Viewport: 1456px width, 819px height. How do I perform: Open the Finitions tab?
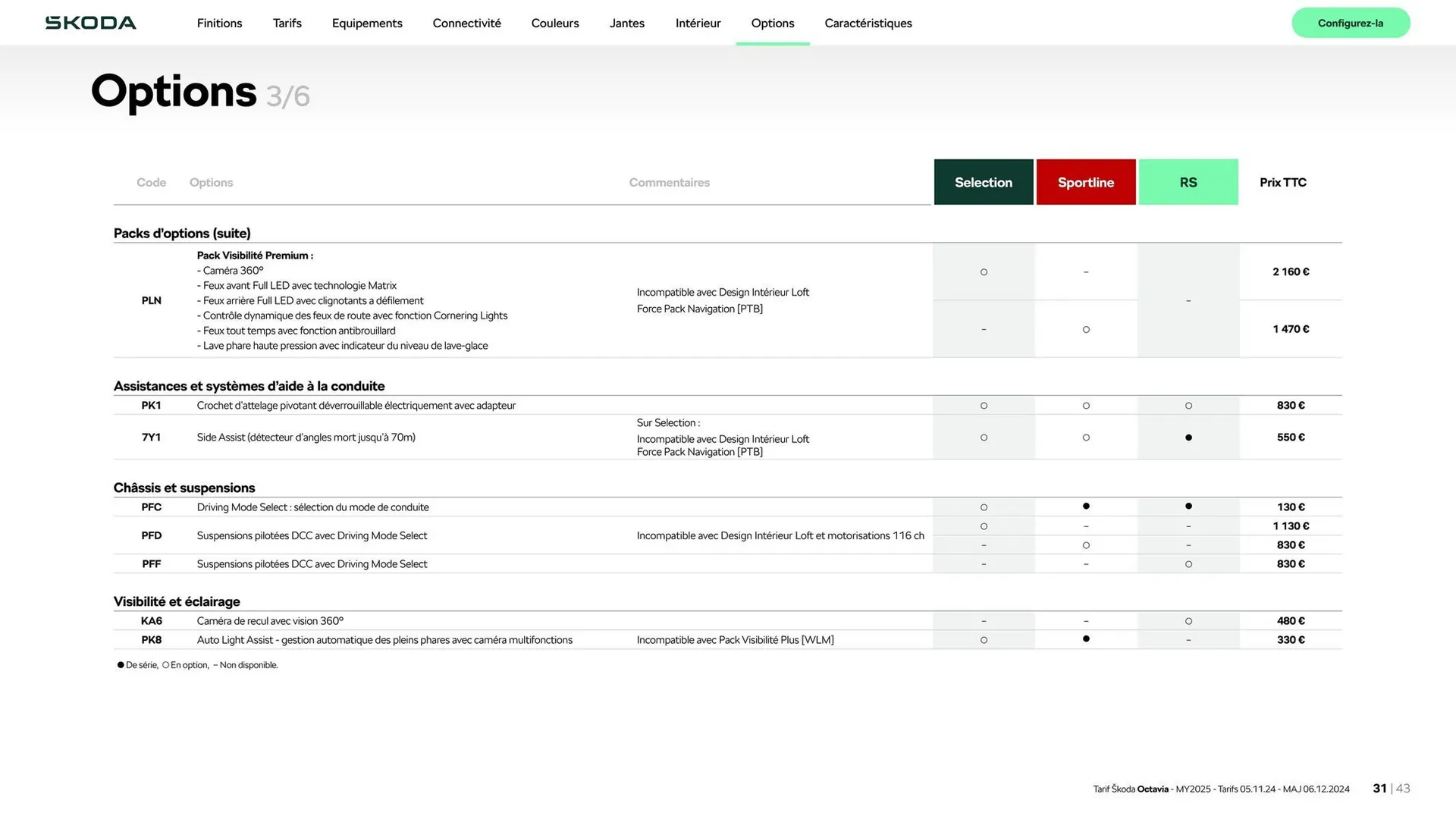tap(219, 23)
